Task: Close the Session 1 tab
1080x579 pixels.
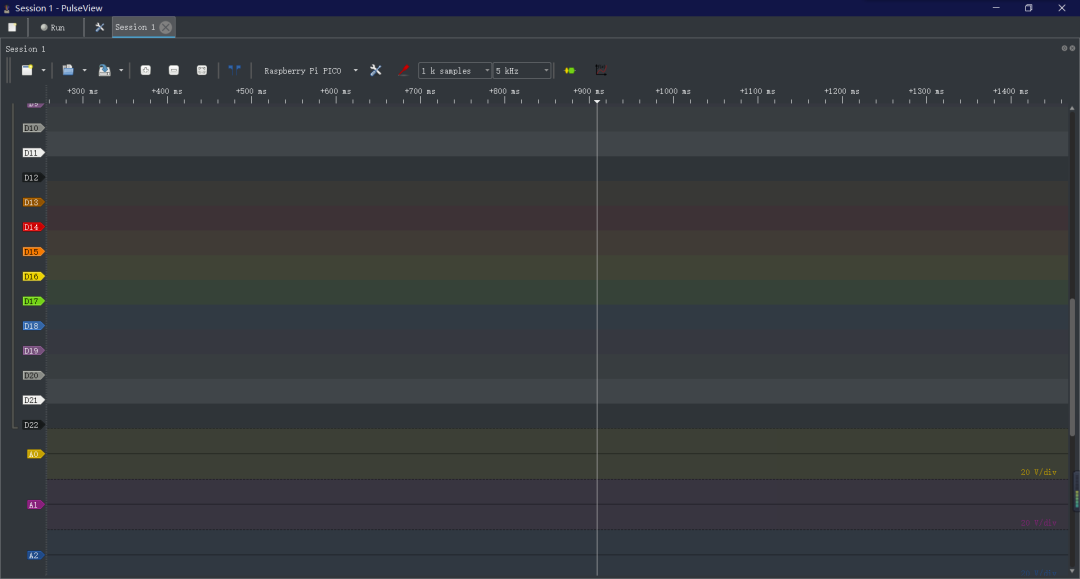Action: point(166,27)
